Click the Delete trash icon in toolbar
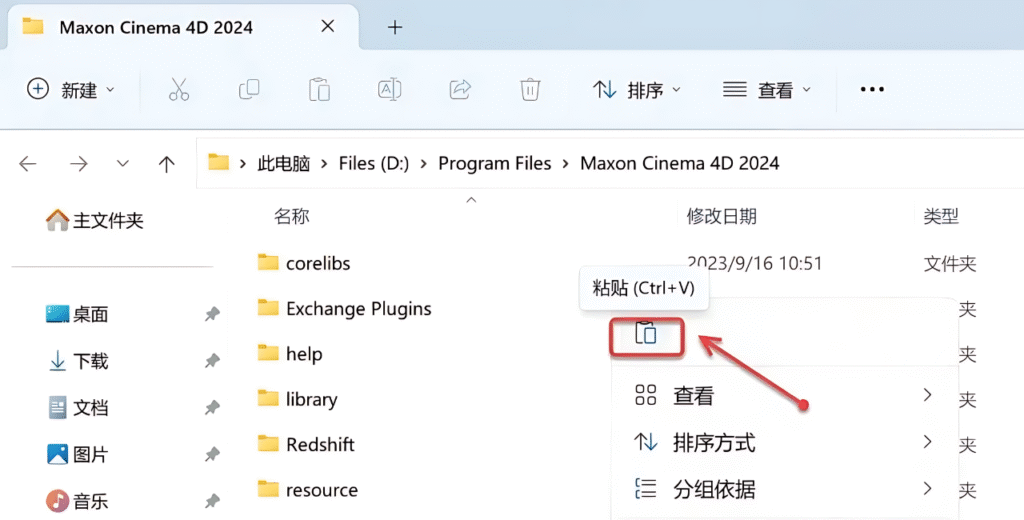 (530, 89)
